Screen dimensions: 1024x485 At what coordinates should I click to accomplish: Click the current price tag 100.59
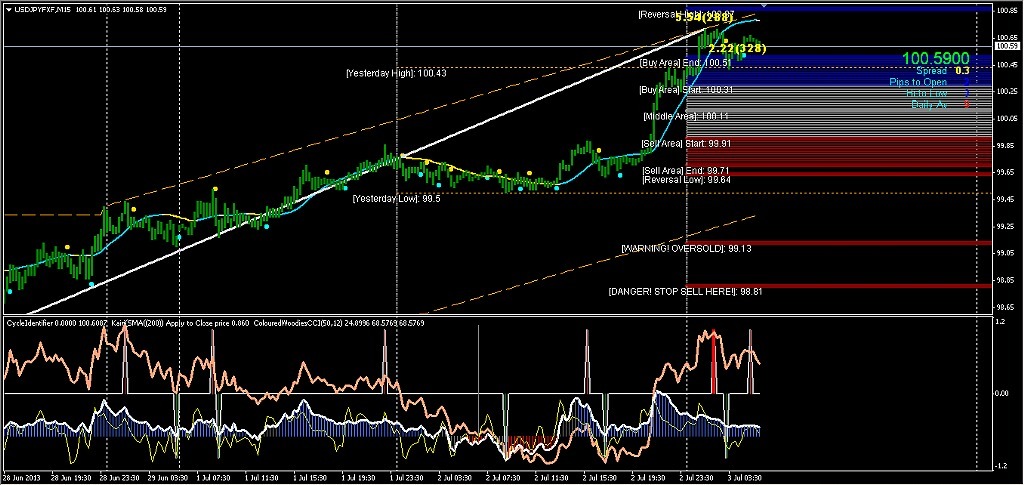coord(1006,46)
